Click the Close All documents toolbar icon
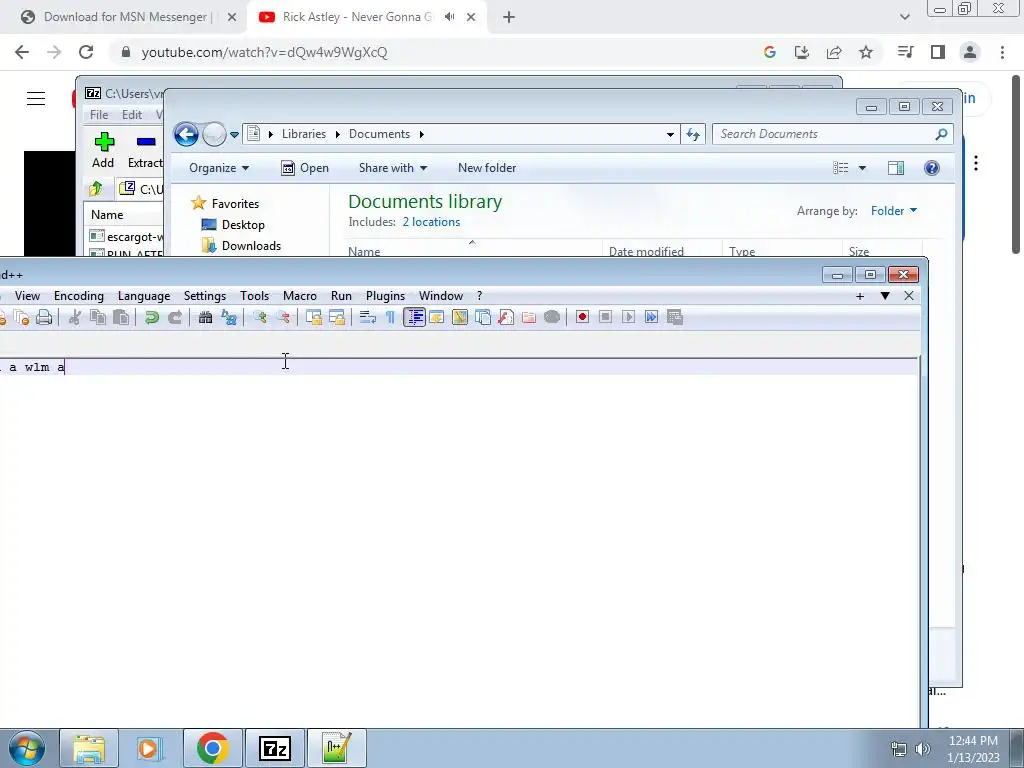The height and width of the screenshot is (768, 1024). [21, 317]
